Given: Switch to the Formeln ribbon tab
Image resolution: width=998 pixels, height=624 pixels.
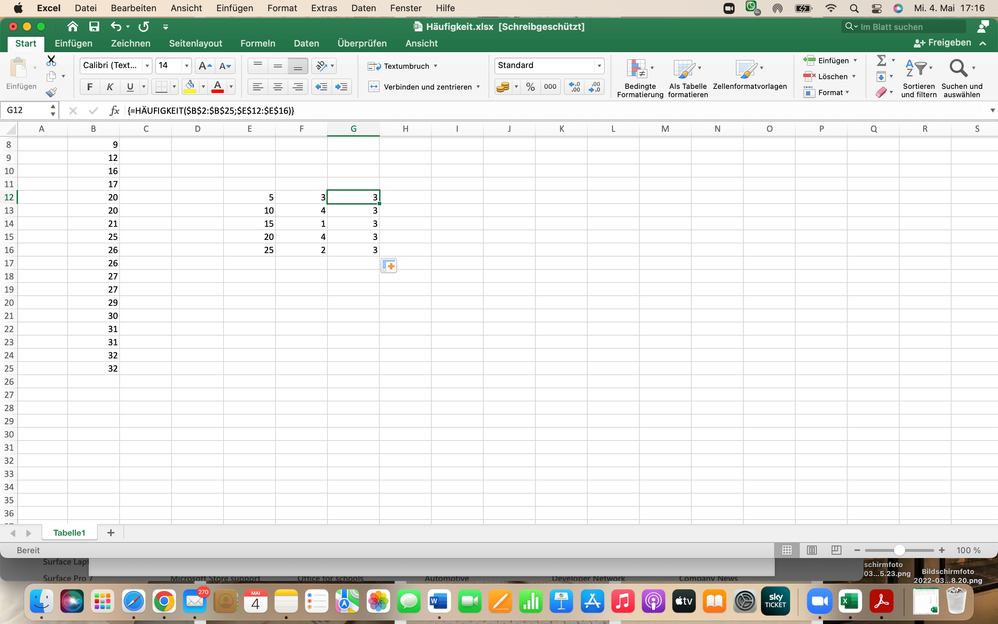Looking at the screenshot, I should click(x=258, y=43).
